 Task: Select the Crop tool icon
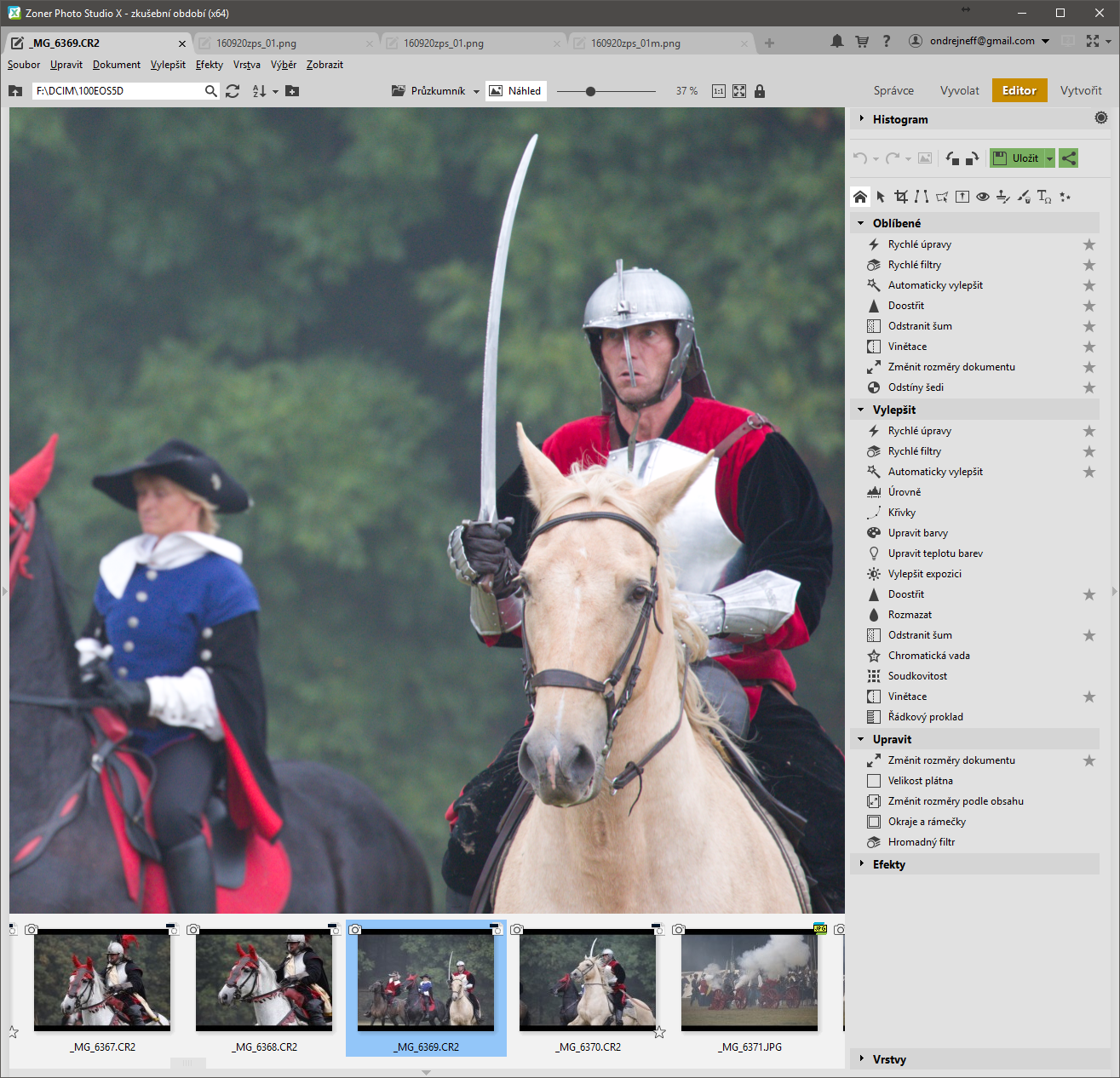[901, 198]
